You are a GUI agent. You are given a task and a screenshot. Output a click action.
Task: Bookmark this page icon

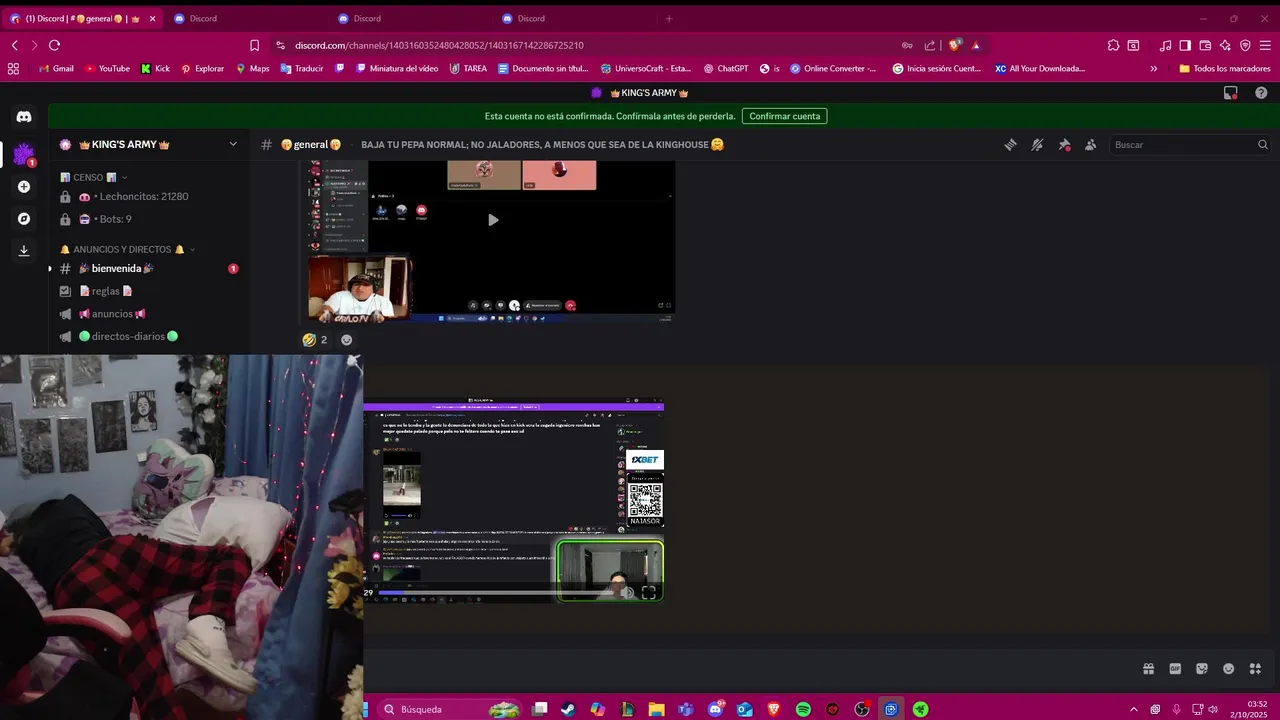tap(254, 45)
